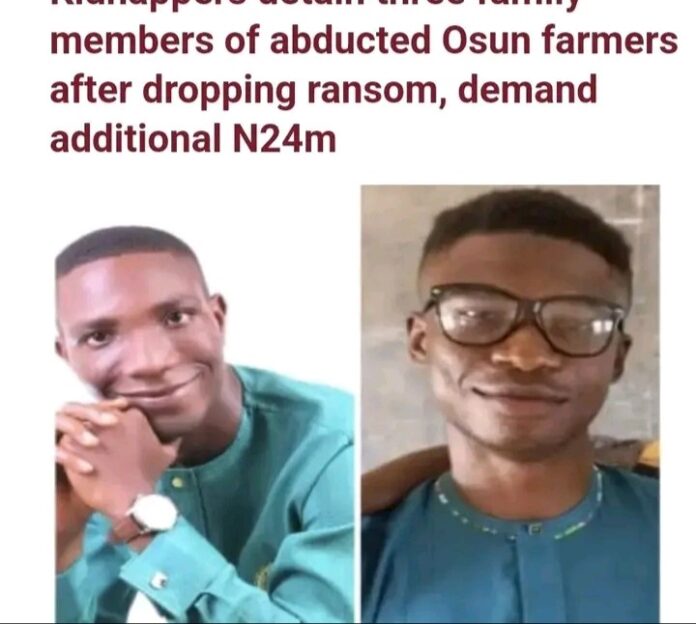
Task: Open left photo of man in teal outfit
Action: [x=205, y=424]
